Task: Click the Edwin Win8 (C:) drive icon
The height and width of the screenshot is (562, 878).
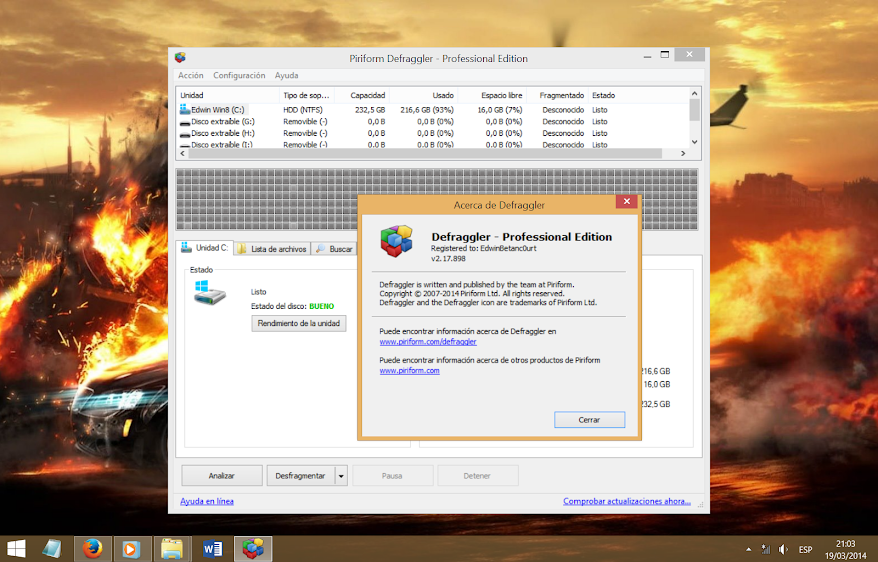Action: click(185, 110)
